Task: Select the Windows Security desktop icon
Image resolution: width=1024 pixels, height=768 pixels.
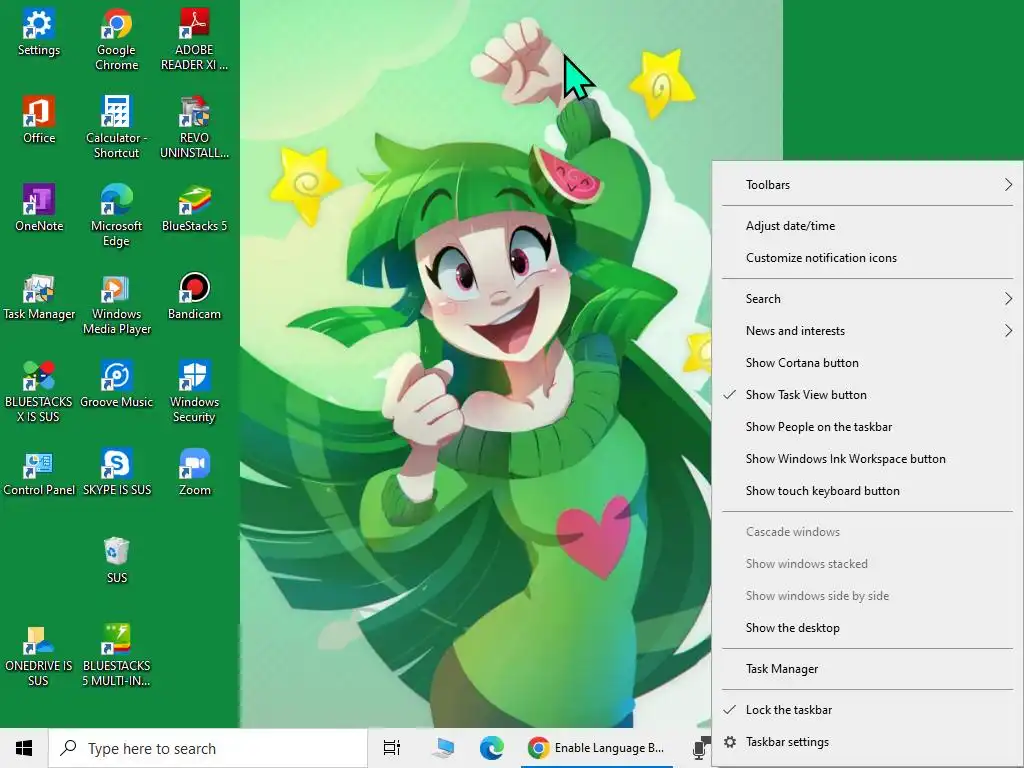Action: pos(194,392)
